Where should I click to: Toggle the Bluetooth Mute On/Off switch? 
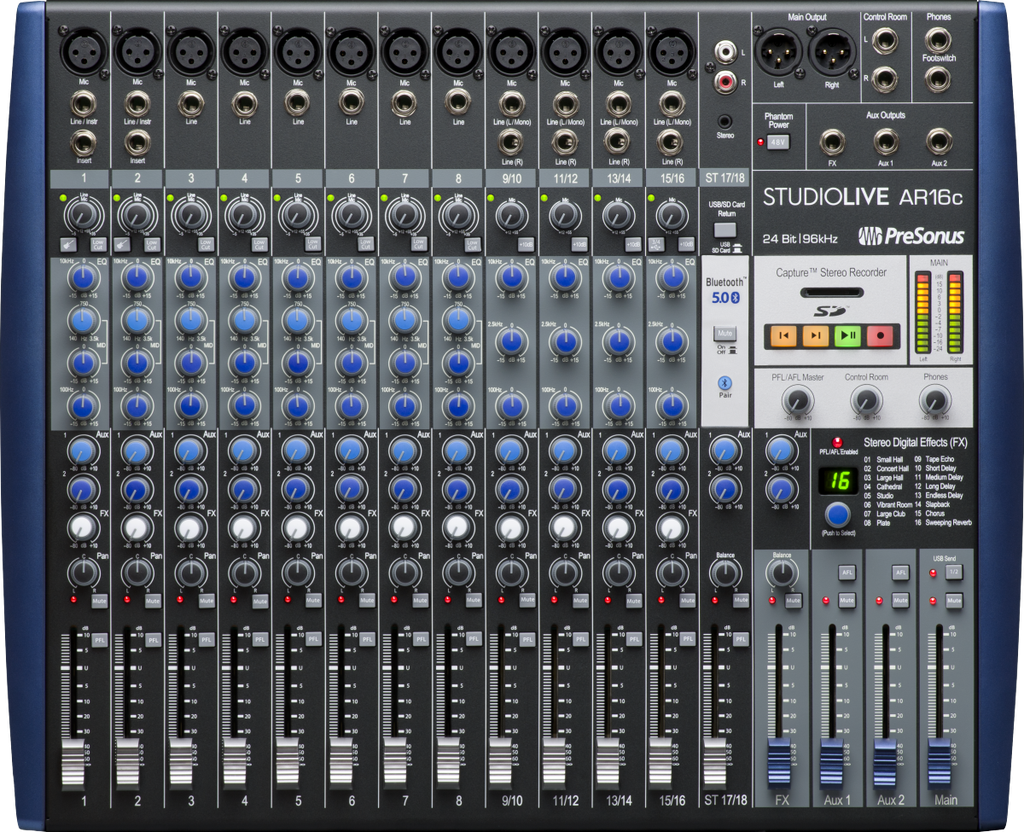pos(725,331)
